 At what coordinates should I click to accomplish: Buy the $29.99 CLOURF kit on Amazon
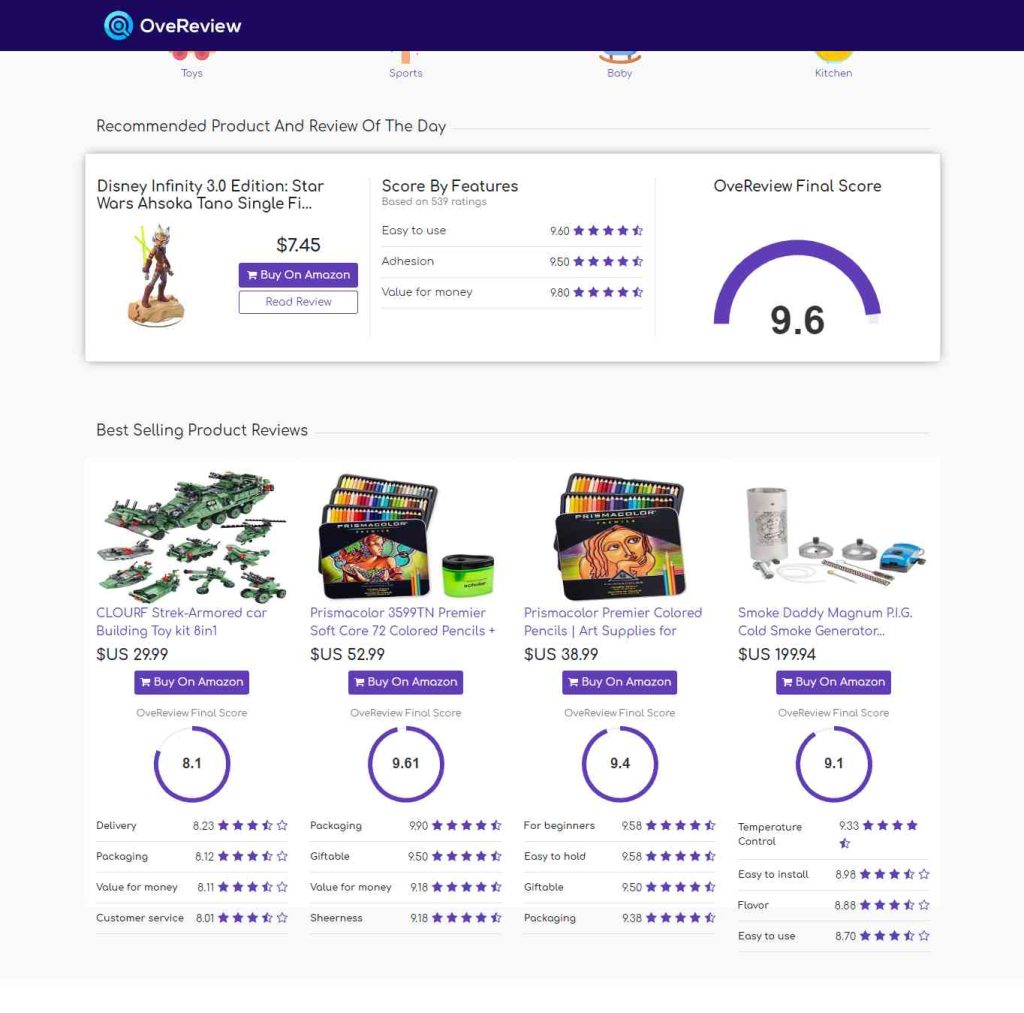coord(191,682)
